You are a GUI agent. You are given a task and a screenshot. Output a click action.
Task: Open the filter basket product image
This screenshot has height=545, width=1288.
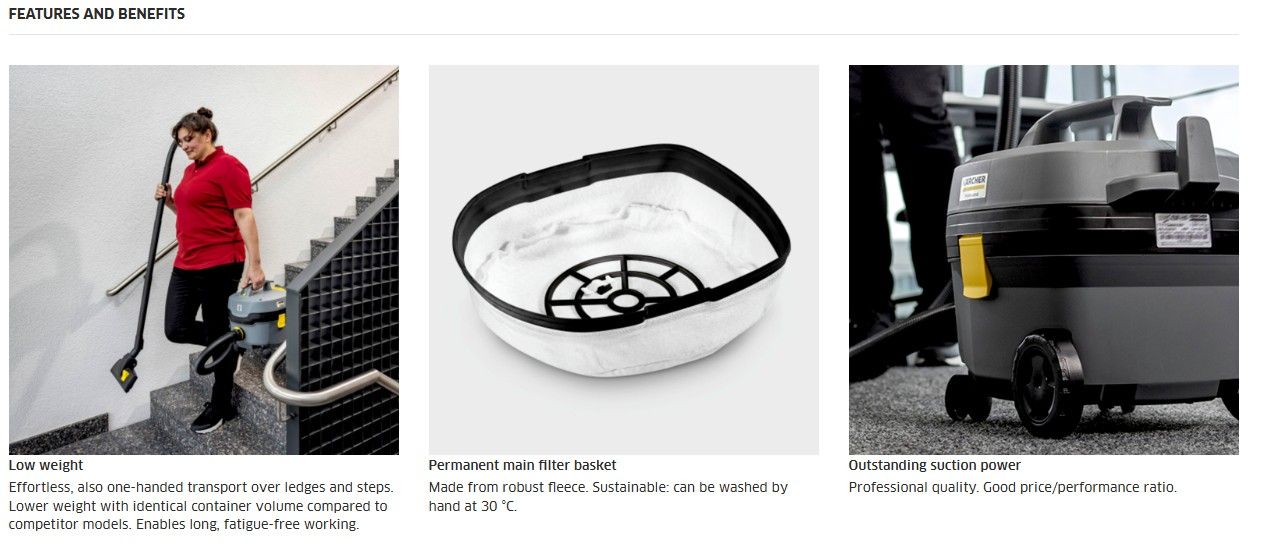point(624,260)
